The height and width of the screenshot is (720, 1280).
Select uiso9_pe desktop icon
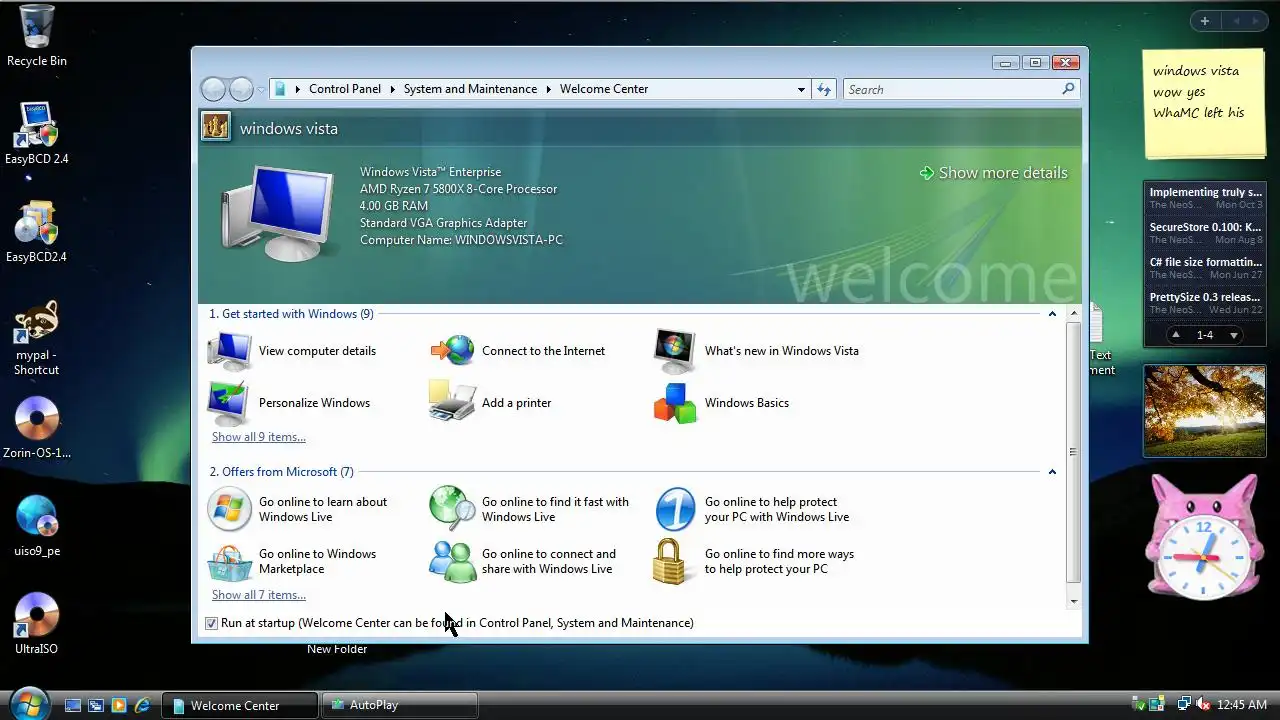click(37, 525)
